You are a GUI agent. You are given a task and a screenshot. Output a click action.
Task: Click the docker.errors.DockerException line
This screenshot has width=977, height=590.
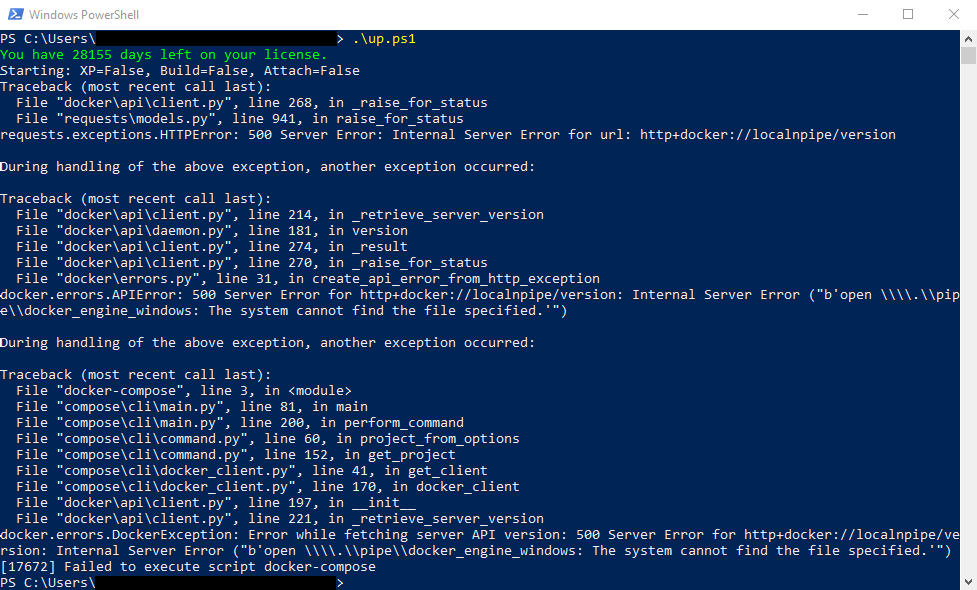(x=480, y=543)
